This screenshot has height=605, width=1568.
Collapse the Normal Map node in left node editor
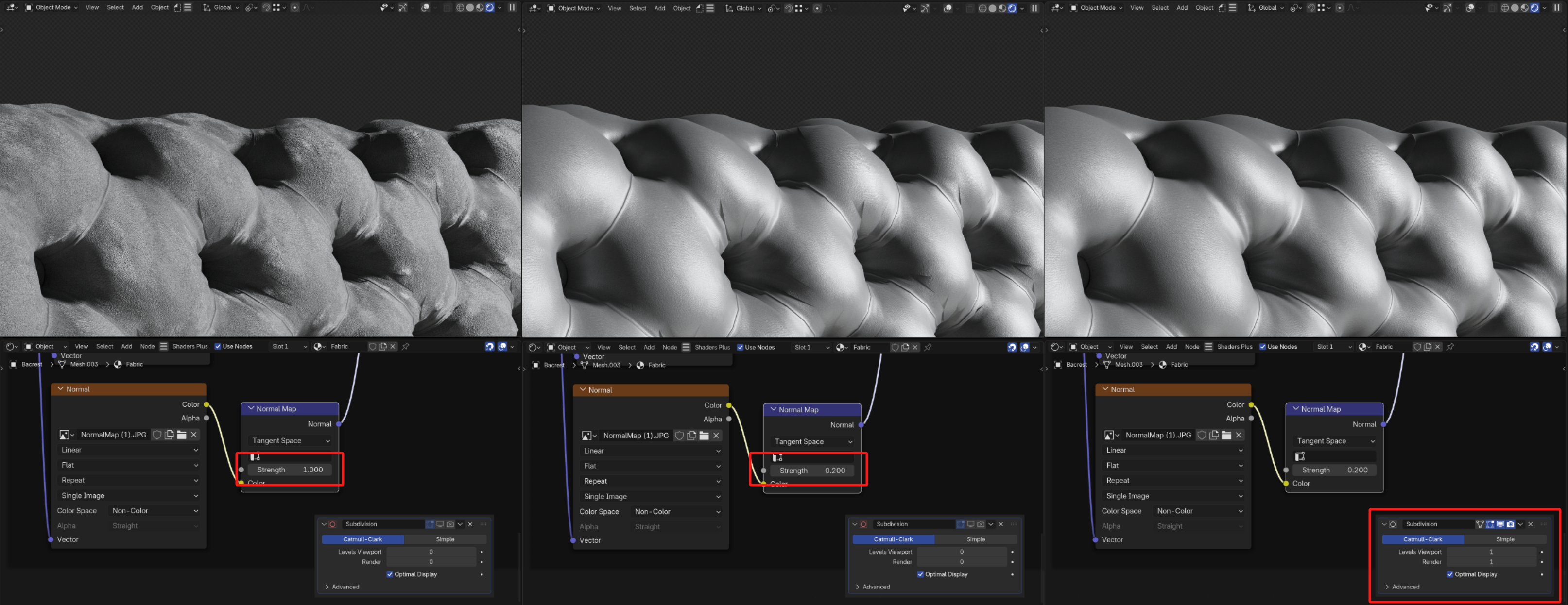pos(251,409)
